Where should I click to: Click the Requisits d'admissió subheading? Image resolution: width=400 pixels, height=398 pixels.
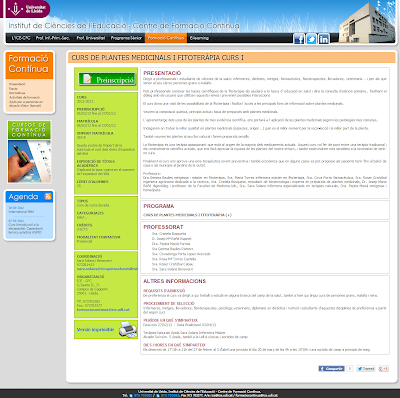click(164, 291)
